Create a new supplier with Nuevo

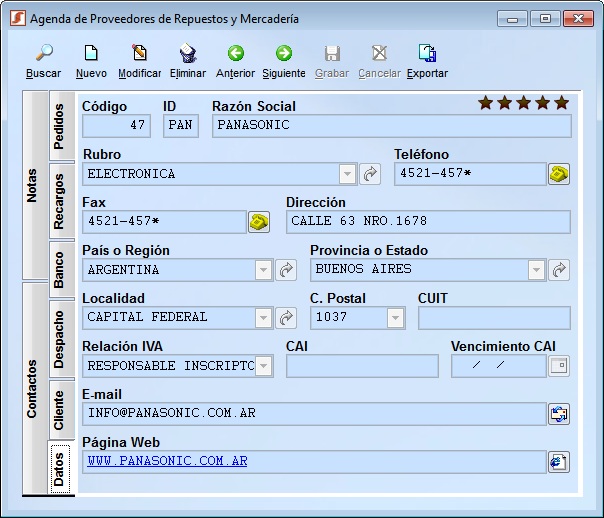(91, 53)
